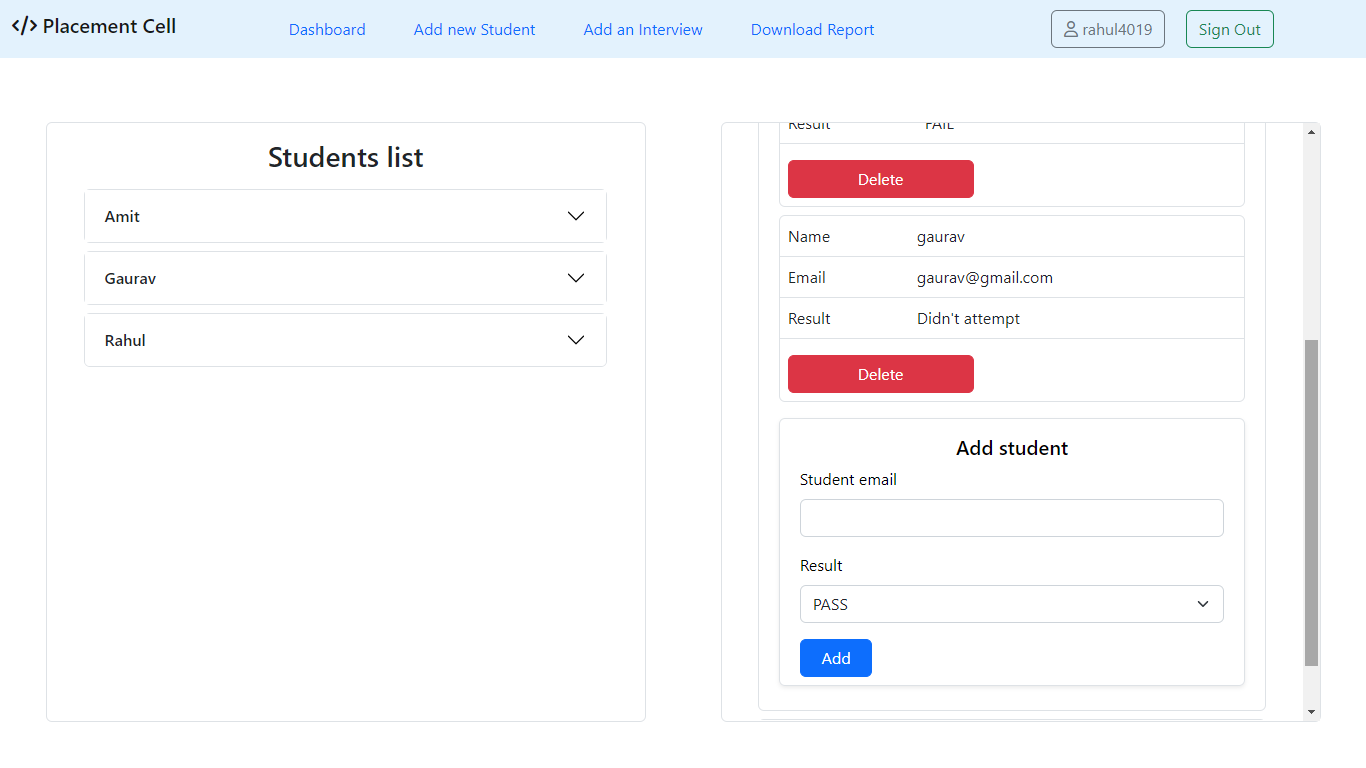This screenshot has width=1366, height=768.
Task: Open Add an Interview page
Action: (x=643, y=30)
